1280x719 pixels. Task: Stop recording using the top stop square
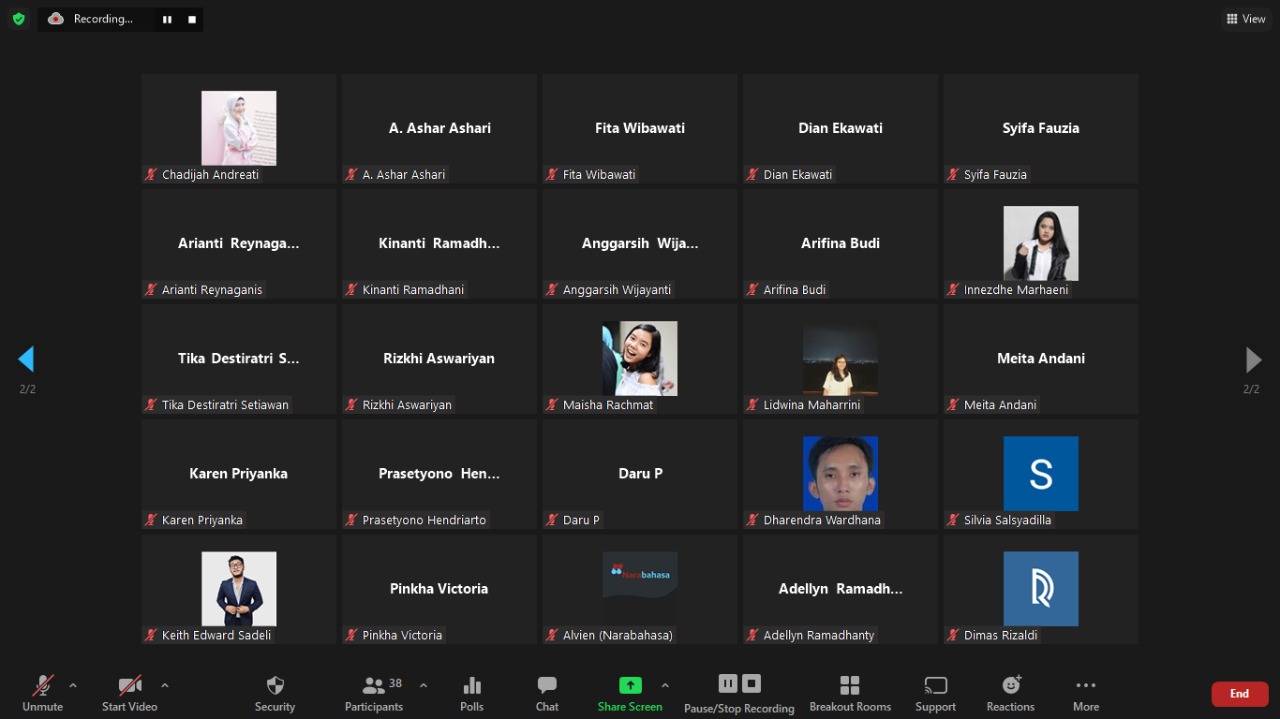[x=192, y=19]
